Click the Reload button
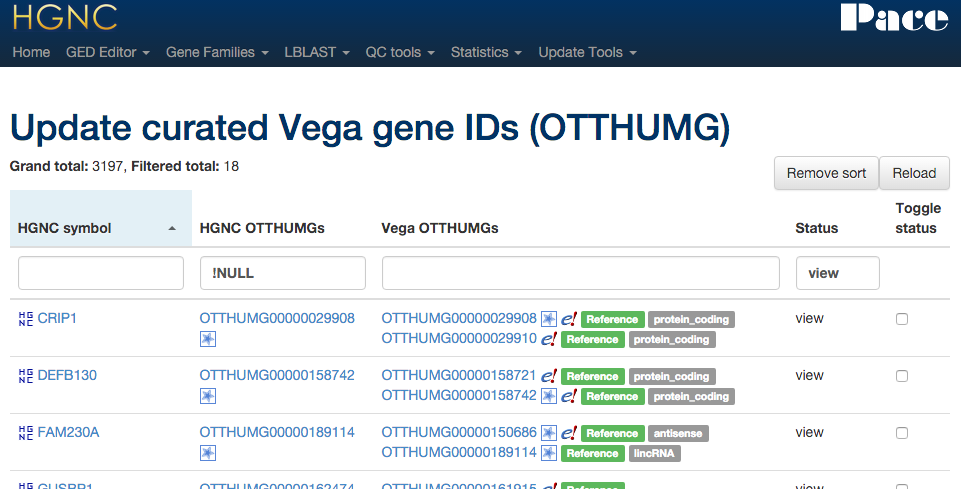Screen dimensions: 961x489 [914, 173]
